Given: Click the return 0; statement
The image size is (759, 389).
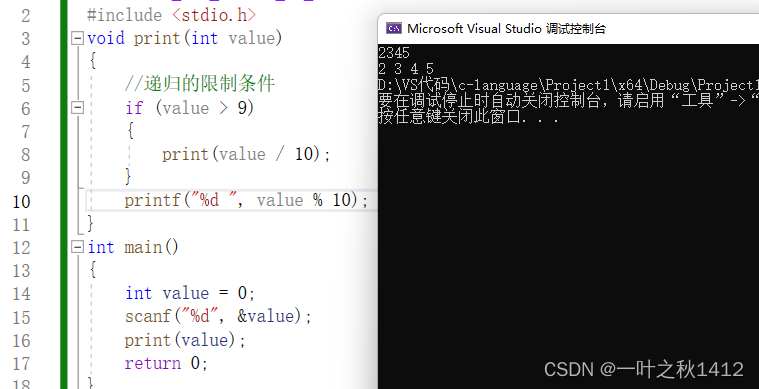Looking at the screenshot, I should tap(166, 363).
